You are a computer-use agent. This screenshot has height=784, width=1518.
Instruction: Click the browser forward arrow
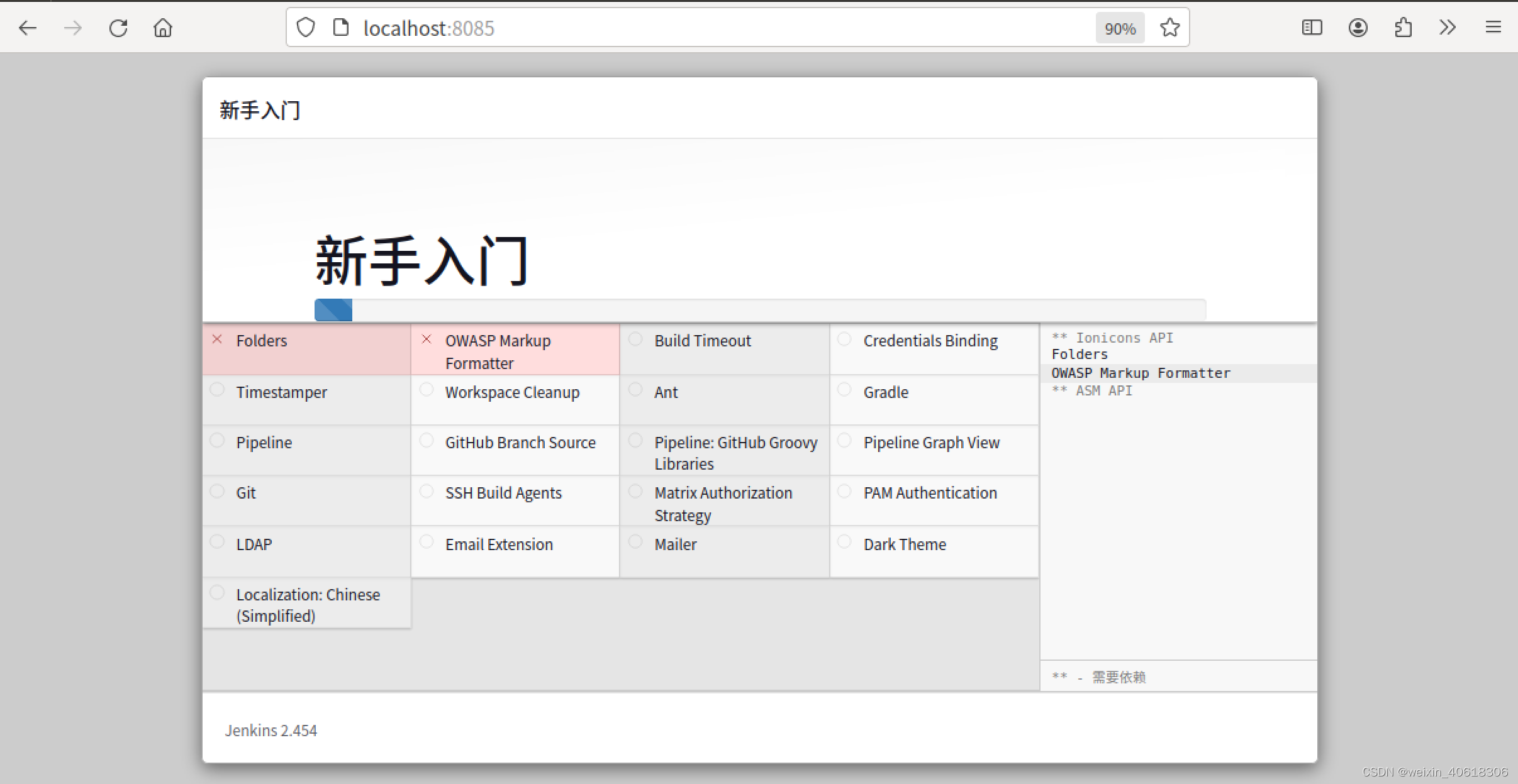pos(73,28)
